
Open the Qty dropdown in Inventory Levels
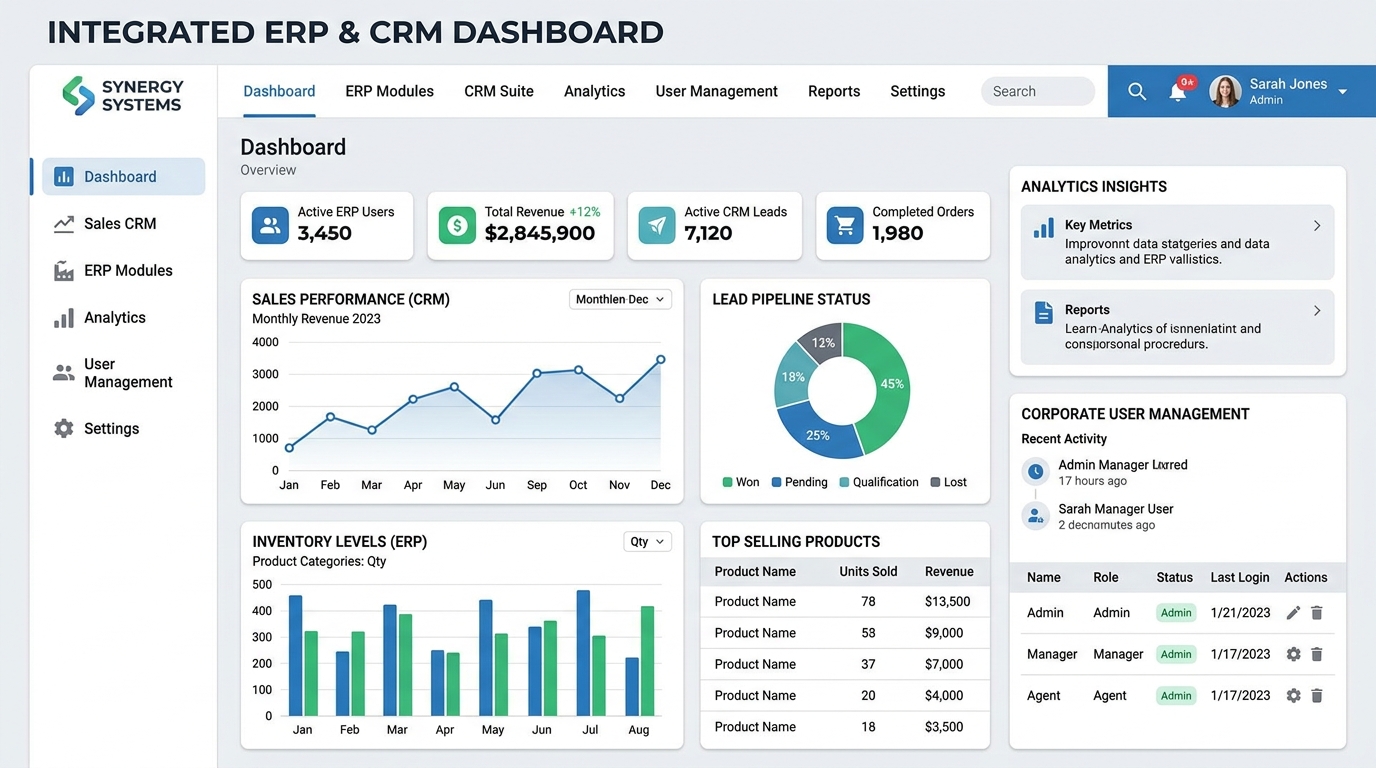coord(647,541)
